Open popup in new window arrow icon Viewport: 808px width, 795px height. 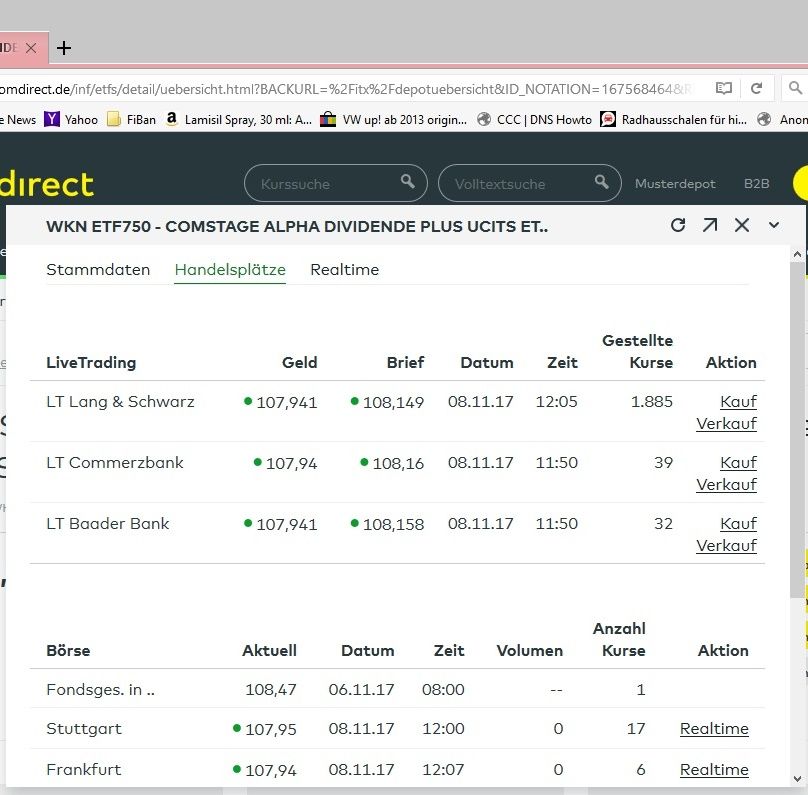(710, 225)
